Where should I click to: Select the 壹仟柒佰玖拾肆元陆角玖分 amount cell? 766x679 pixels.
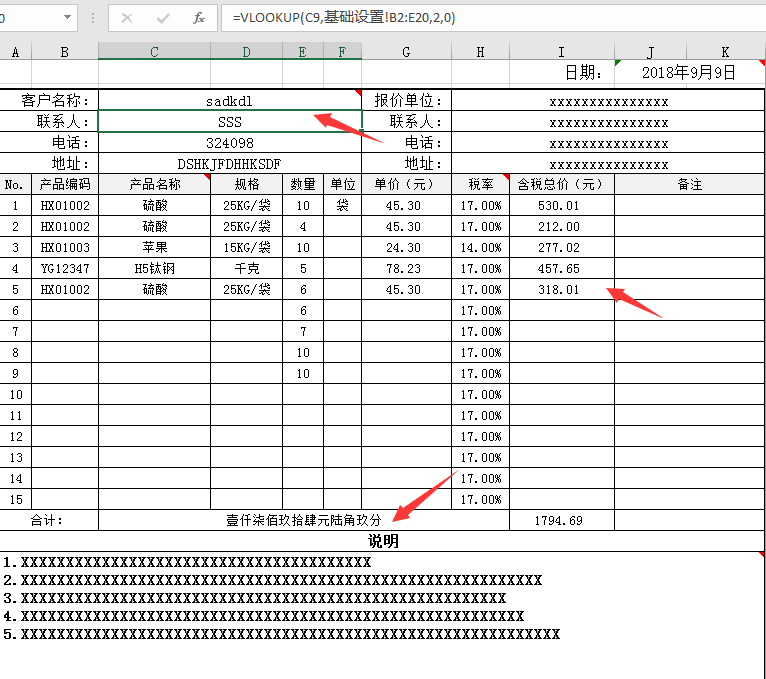click(304, 521)
